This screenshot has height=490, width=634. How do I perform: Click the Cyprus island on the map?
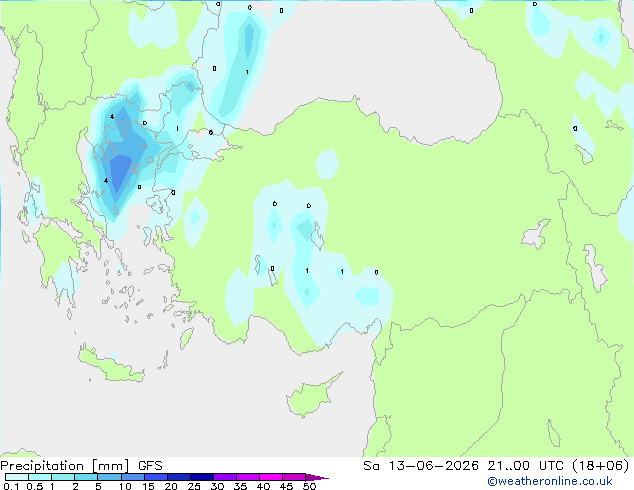pyautogui.click(x=311, y=397)
